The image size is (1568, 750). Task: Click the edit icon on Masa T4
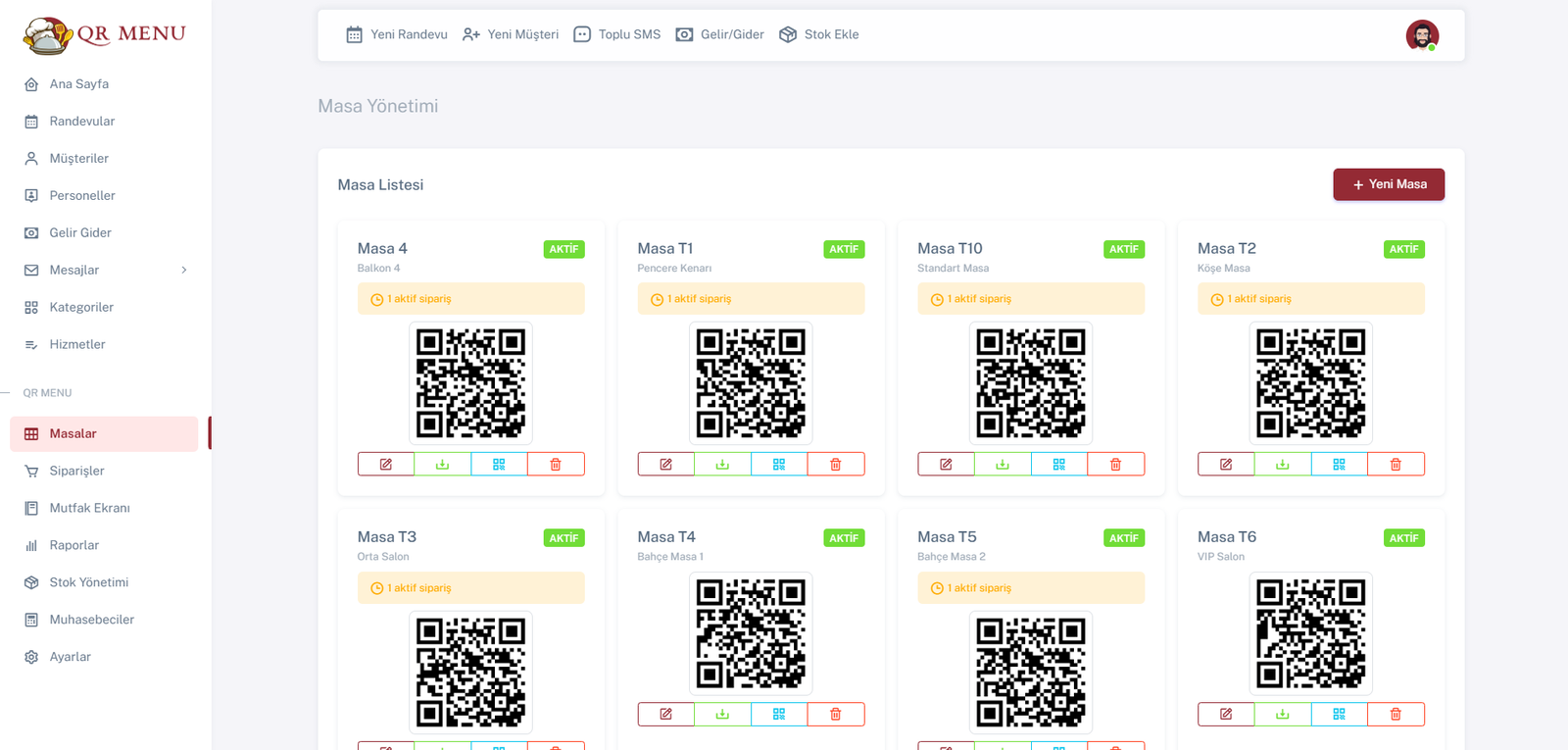pos(665,714)
